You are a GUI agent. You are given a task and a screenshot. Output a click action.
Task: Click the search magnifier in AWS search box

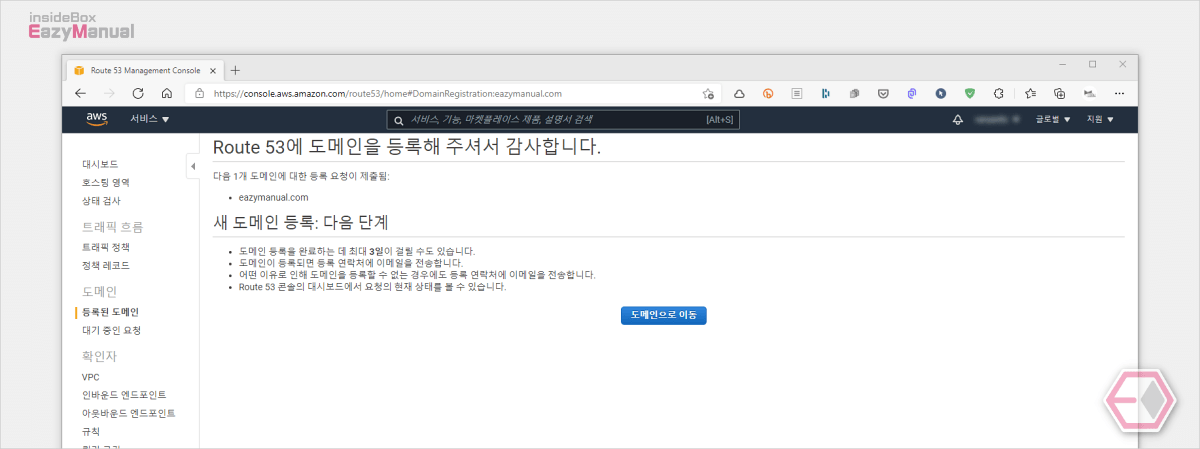[x=400, y=120]
